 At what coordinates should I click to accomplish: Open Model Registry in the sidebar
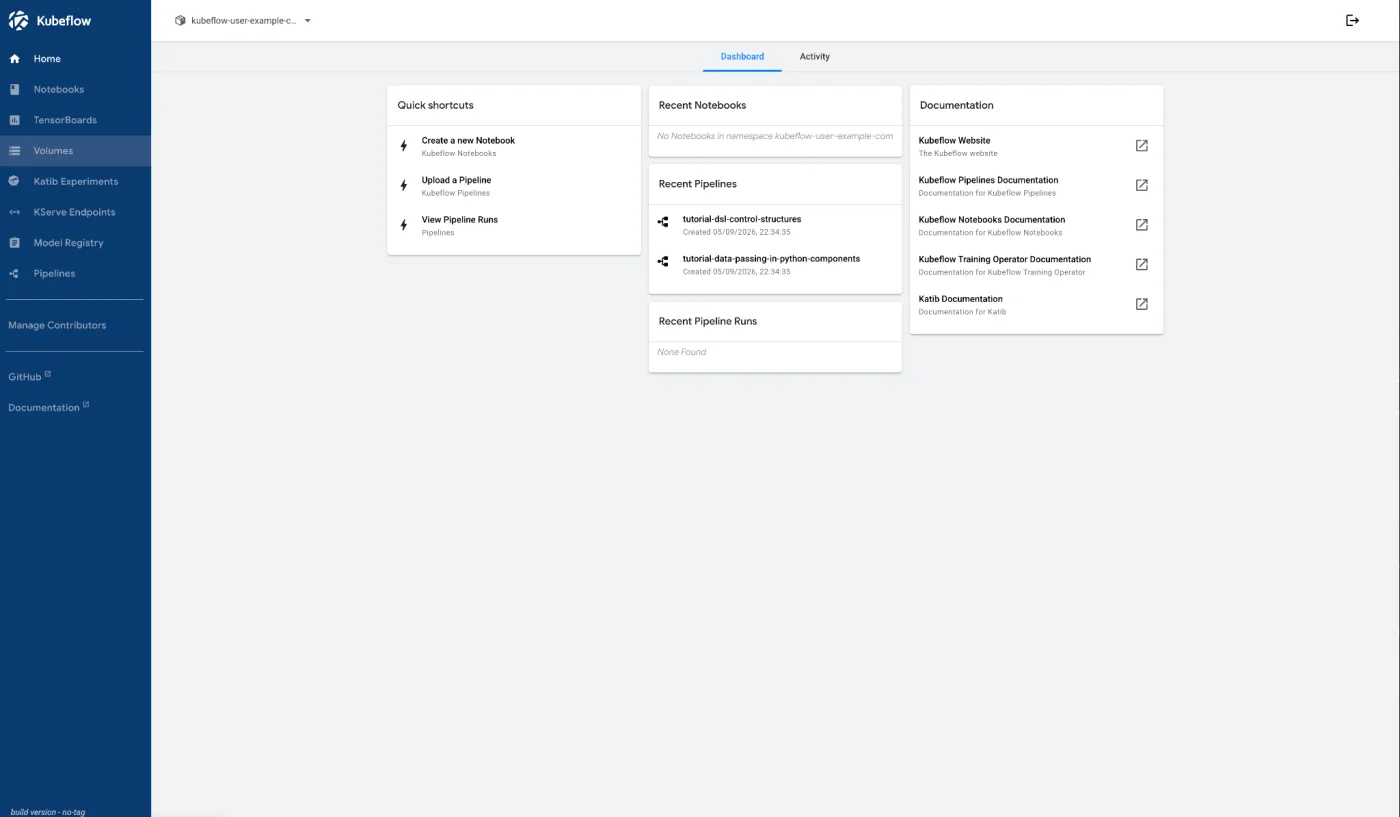(75, 243)
